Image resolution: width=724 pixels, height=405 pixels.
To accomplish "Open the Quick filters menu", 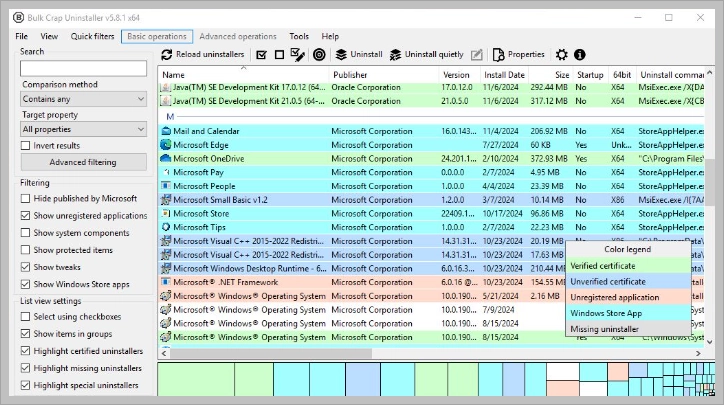I will pyautogui.click(x=92, y=36).
